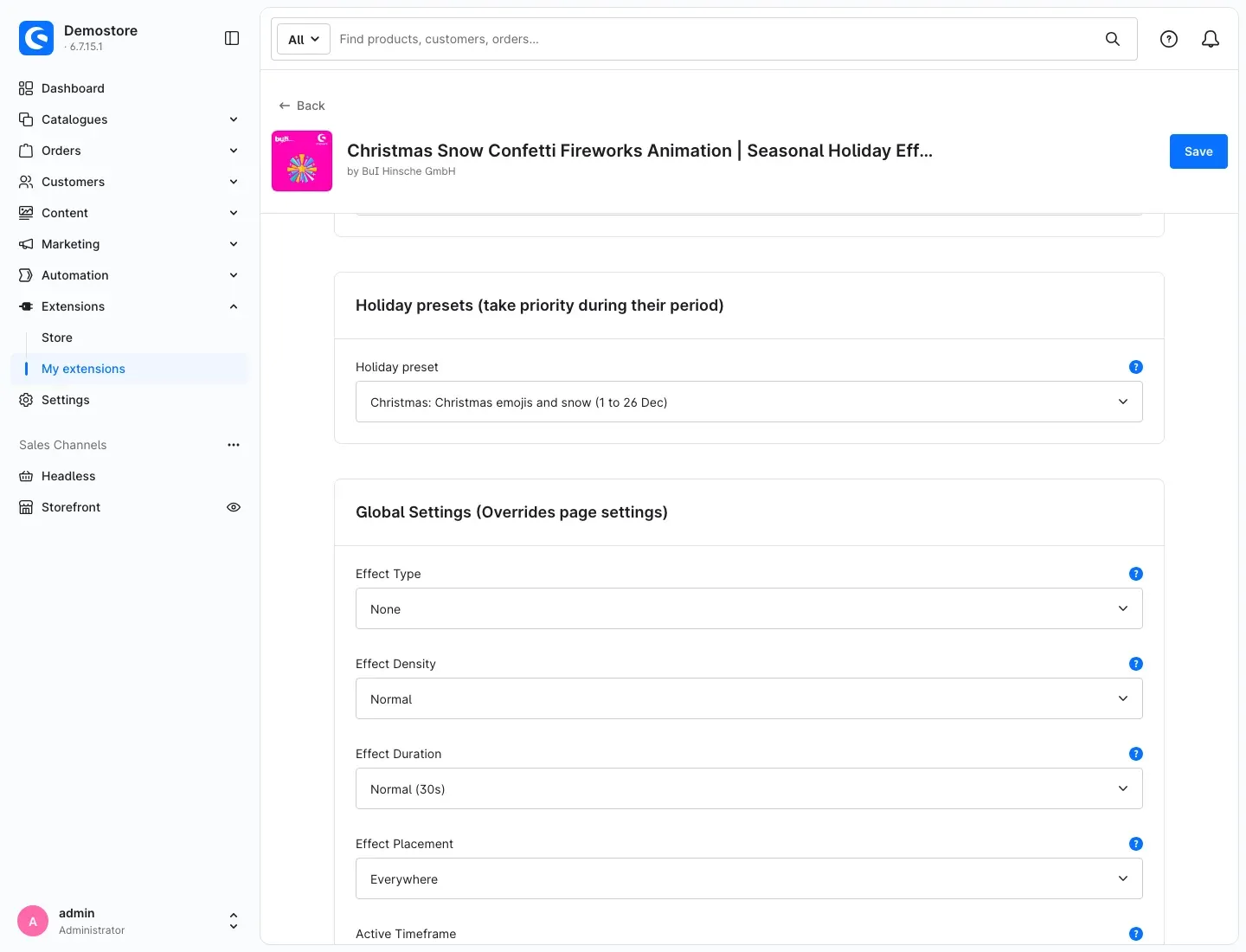
Task: Open the Effect Density dropdown
Action: click(x=749, y=698)
